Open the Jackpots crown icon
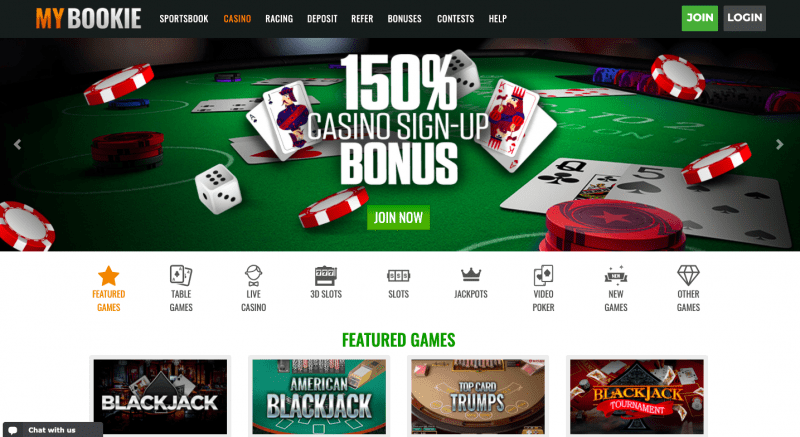The height and width of the screenshot is (437, 800). (x=471, y=275)
